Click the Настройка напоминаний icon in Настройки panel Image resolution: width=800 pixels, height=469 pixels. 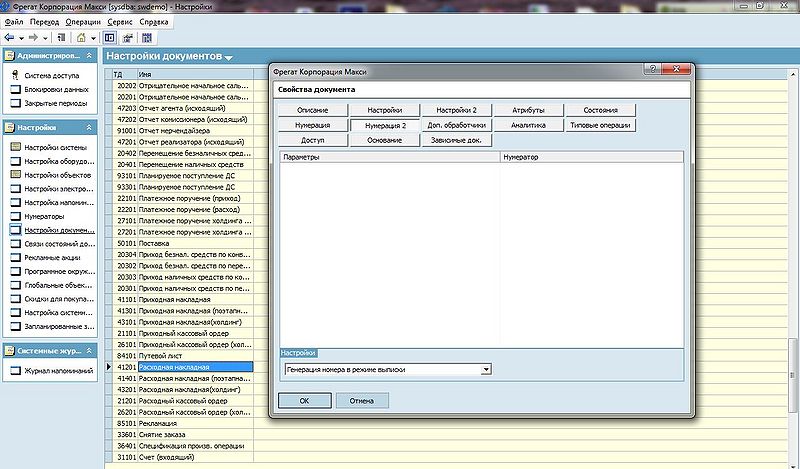pyautogui.click(x=15, y=202)
